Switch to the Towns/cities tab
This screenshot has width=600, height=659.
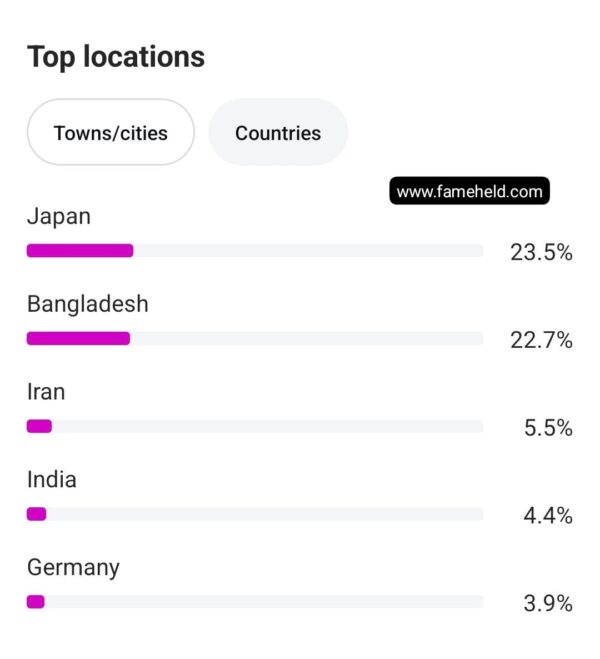(111, 133)
